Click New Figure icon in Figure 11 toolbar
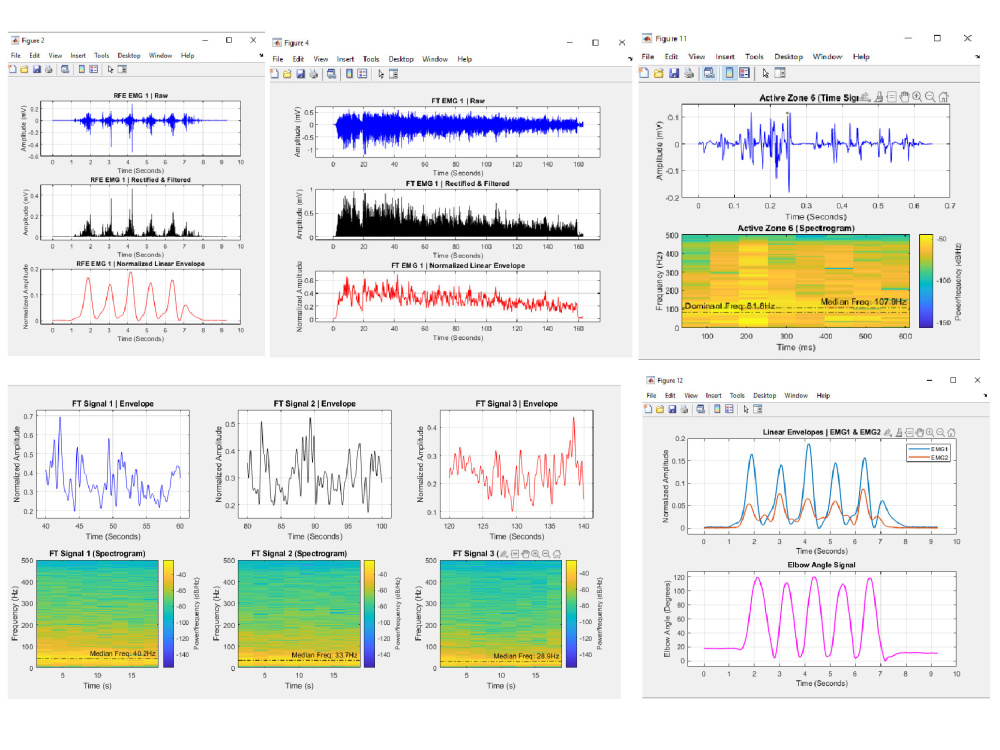The width and height of the screenshot is (1000, 750). tap(643, 73)
